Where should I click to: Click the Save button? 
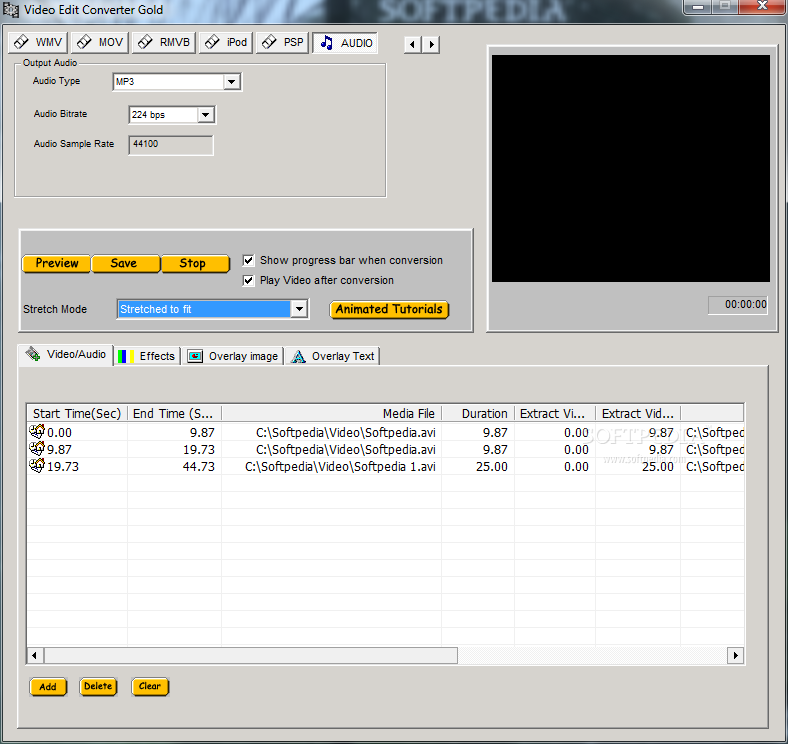126,263
